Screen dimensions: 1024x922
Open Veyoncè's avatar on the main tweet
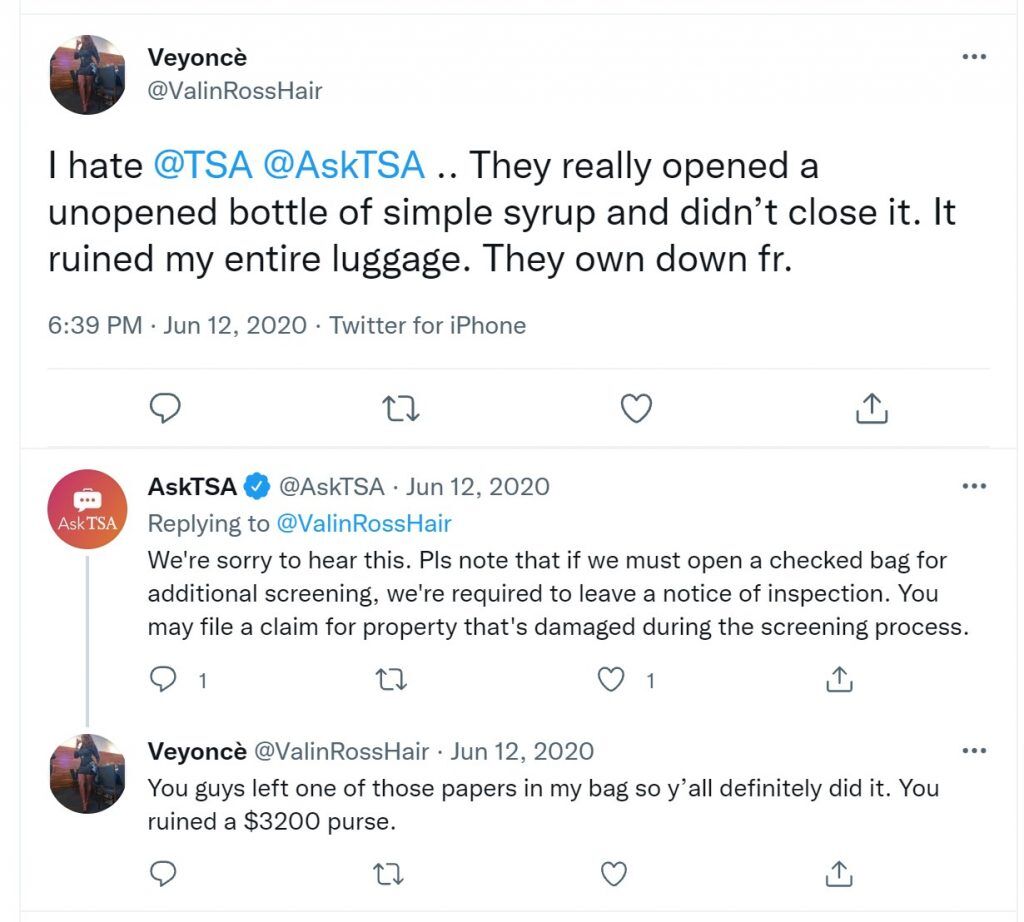87,74
